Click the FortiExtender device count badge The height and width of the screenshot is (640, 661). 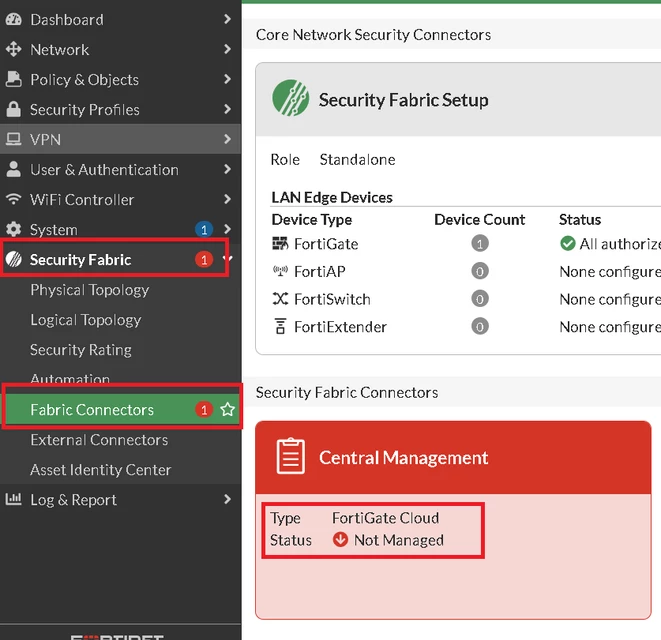(480, 326)
